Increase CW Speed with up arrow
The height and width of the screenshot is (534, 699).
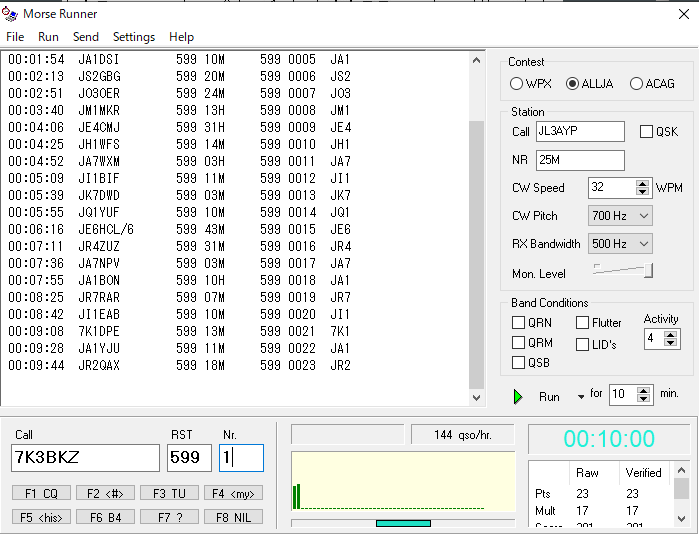pyautogui.click(x=642, y=183)
